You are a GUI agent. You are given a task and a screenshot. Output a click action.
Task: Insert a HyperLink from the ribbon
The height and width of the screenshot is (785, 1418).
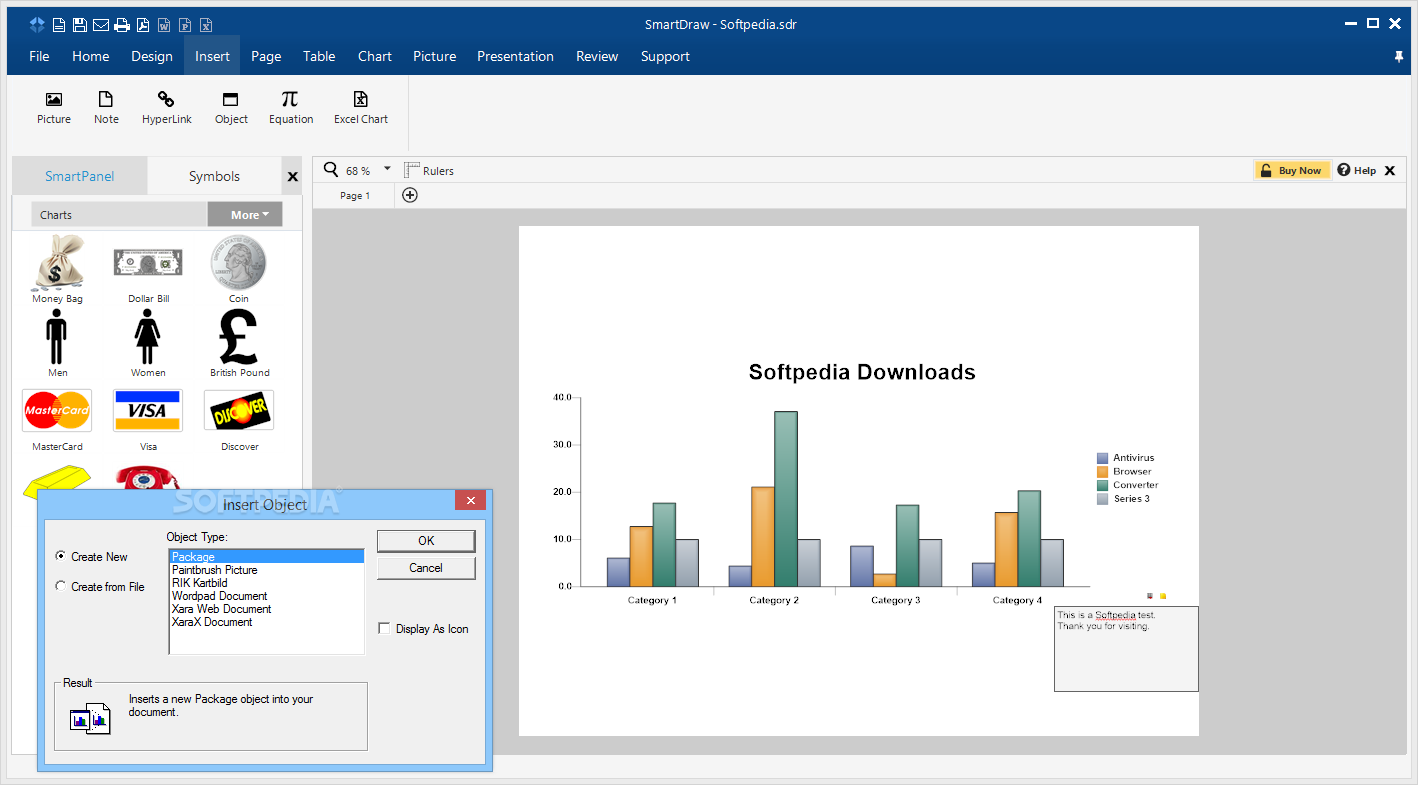point(167,108)
